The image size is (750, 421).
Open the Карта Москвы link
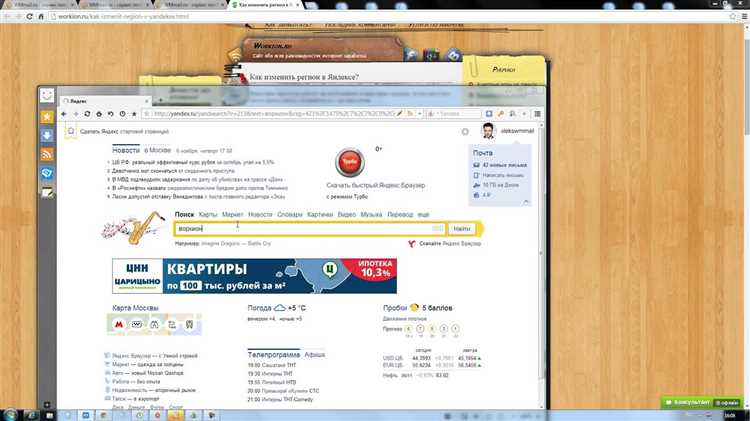[135, 308]
